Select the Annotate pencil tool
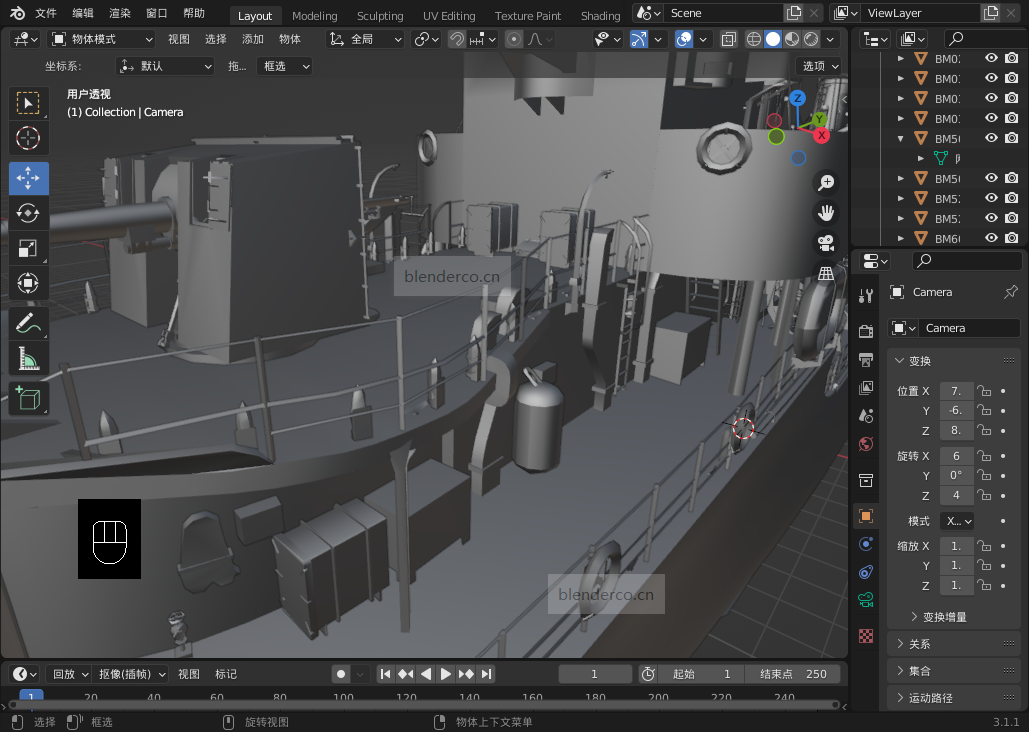This screenshot has height=732, width=1029. [28, 323]
